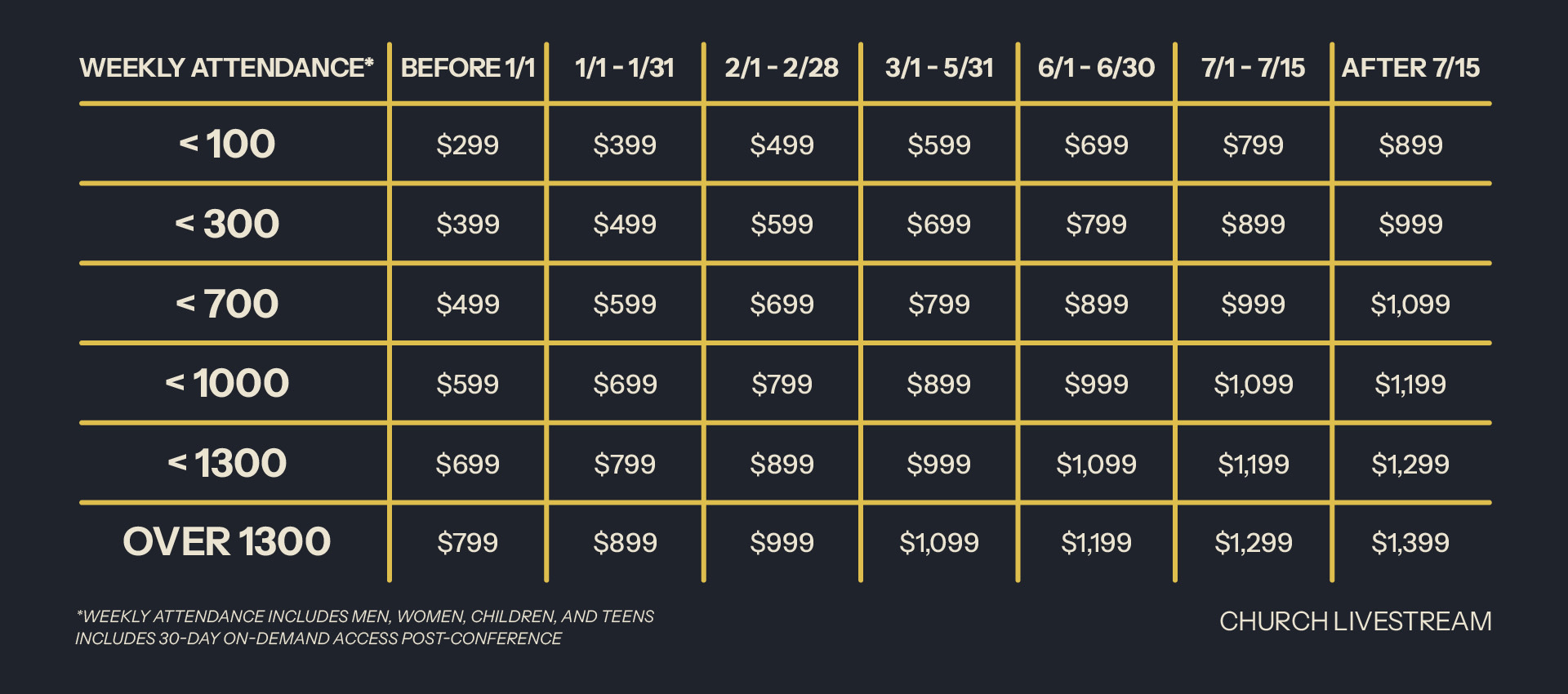1568x694 pixels.
Task: Click the < 700 price for AFTER 7/15
Action: click(1410, 305)
